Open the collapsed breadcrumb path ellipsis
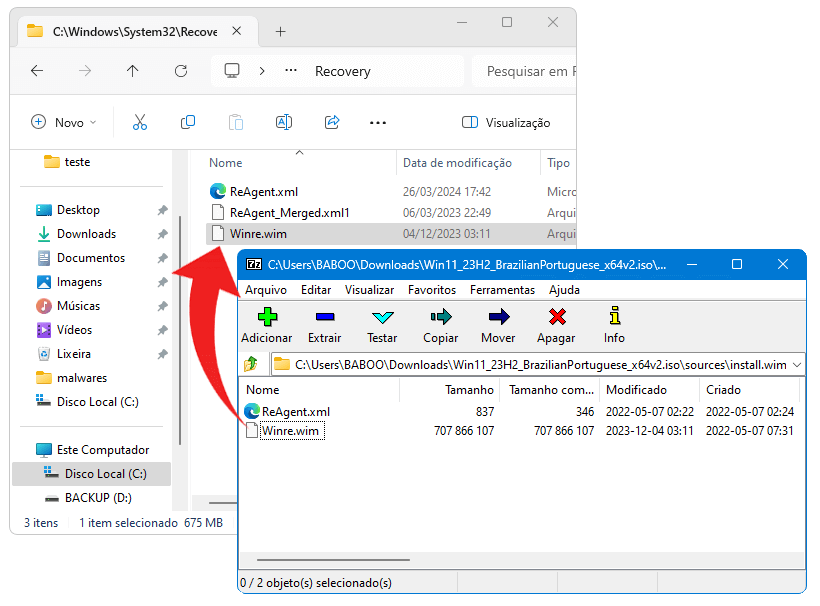The height and width of the screenshot is (606, 820). pos(291,70)
